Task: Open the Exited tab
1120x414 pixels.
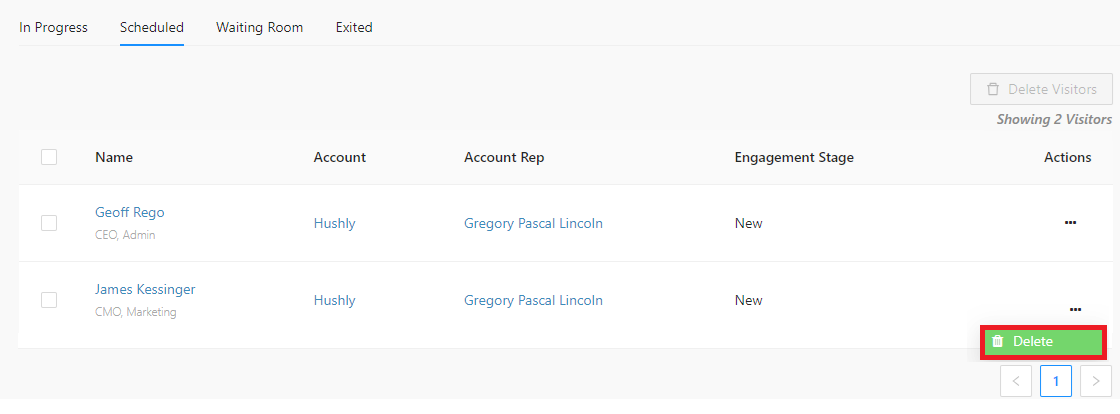Action: (x=354, y=28)
